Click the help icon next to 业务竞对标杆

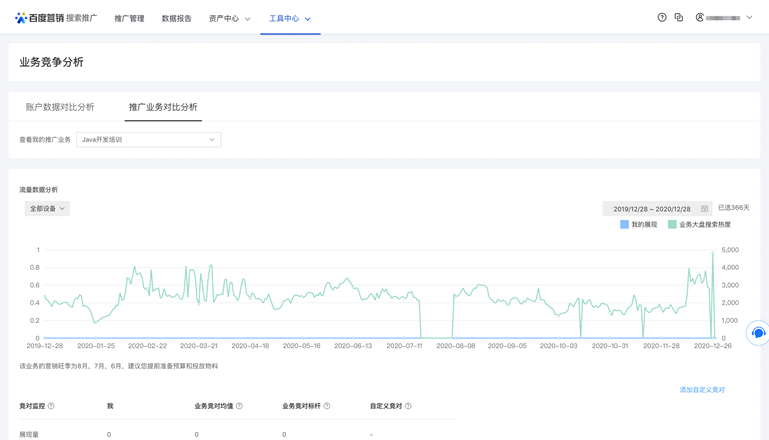click(327, 406)
